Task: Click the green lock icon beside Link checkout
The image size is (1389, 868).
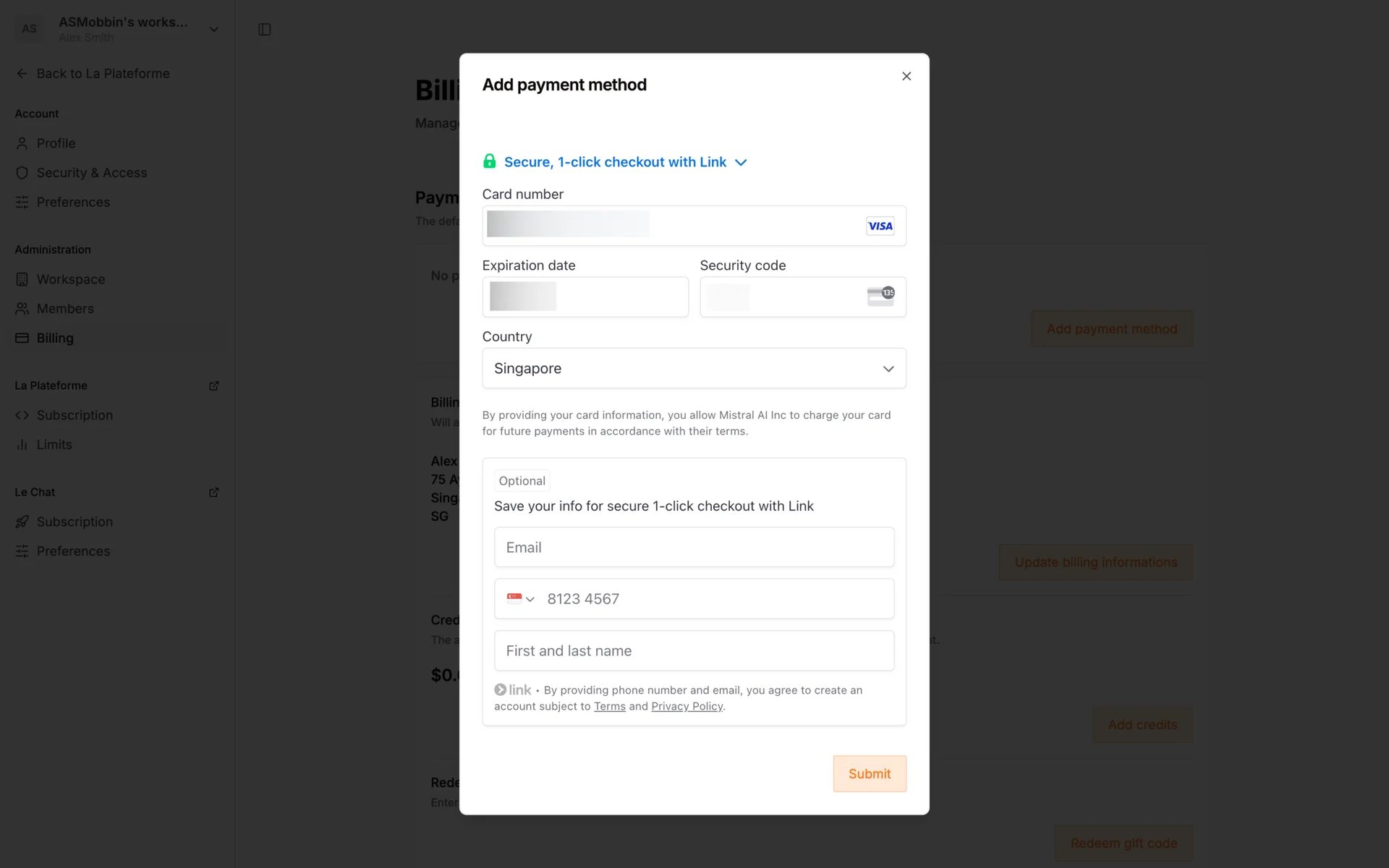Action: click(490, 161)
